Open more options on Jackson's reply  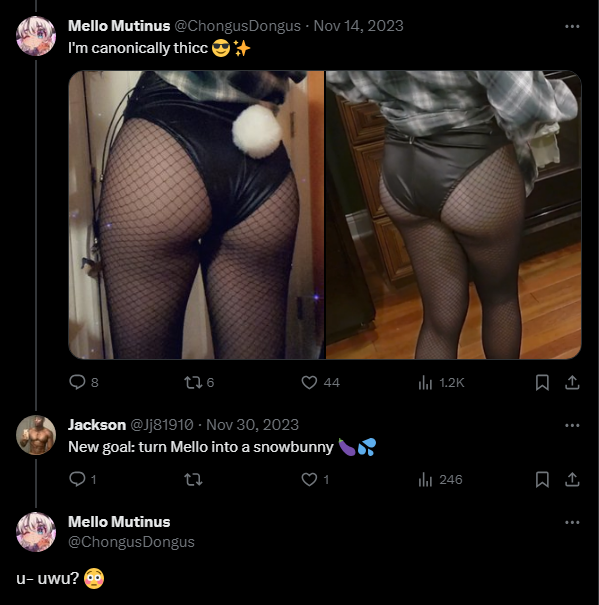pyautogui.click(x=572, y=425)
